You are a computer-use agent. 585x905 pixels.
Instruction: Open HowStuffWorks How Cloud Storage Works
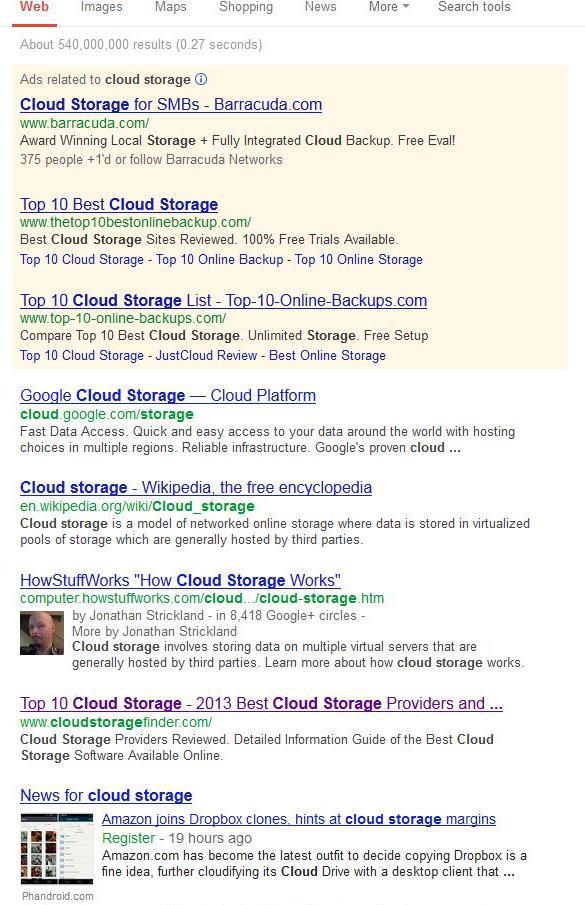point(181,580)
